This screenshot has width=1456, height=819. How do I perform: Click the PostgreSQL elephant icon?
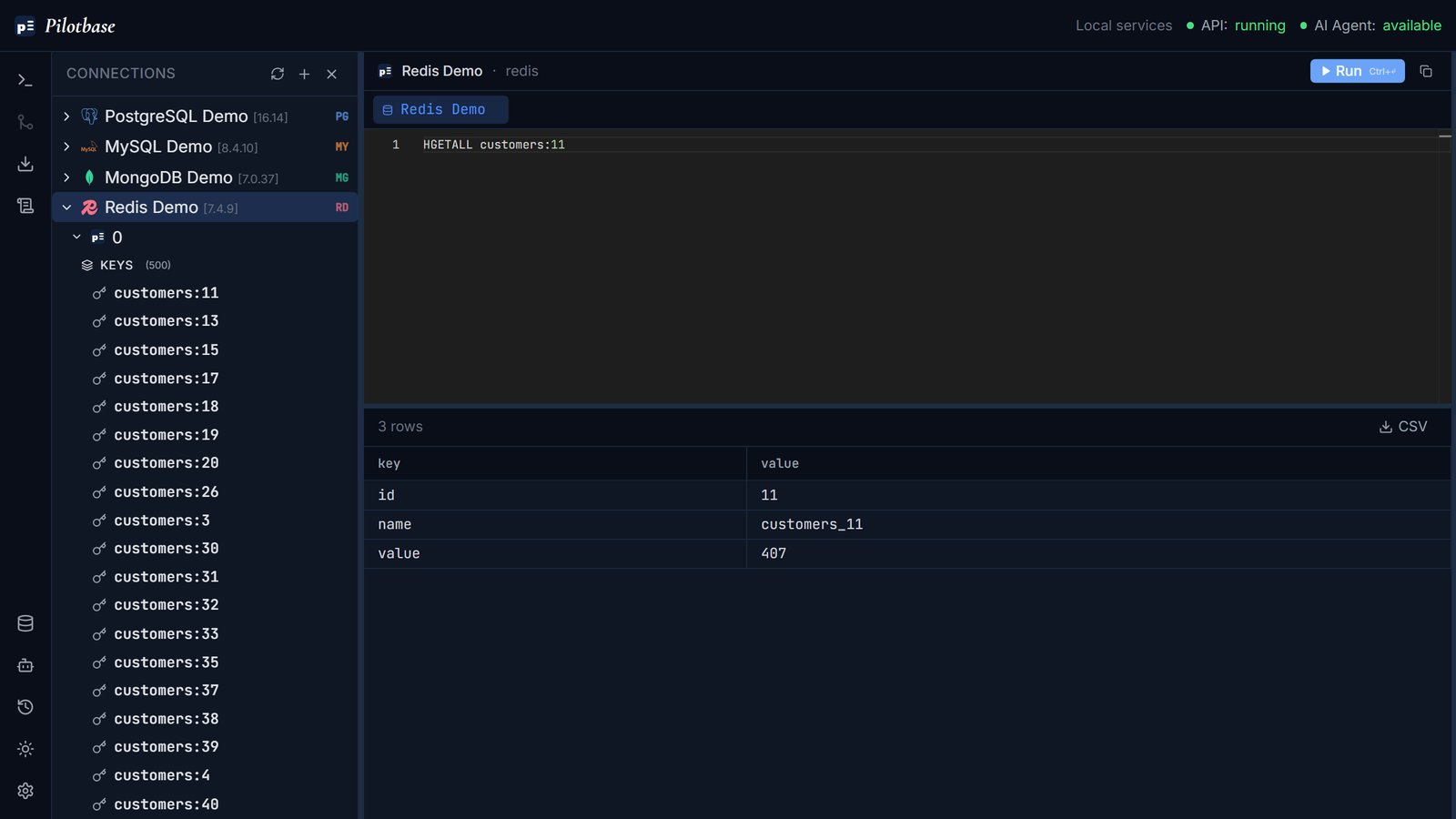[89, 116]
